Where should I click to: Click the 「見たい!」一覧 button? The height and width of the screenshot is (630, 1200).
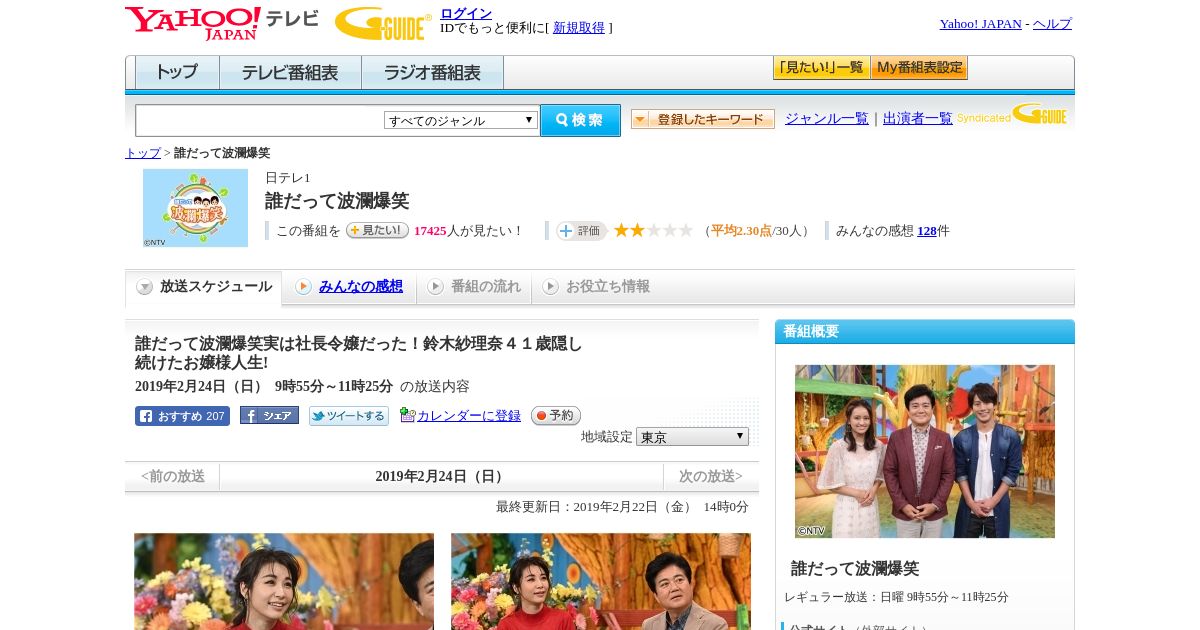(821, 68)
